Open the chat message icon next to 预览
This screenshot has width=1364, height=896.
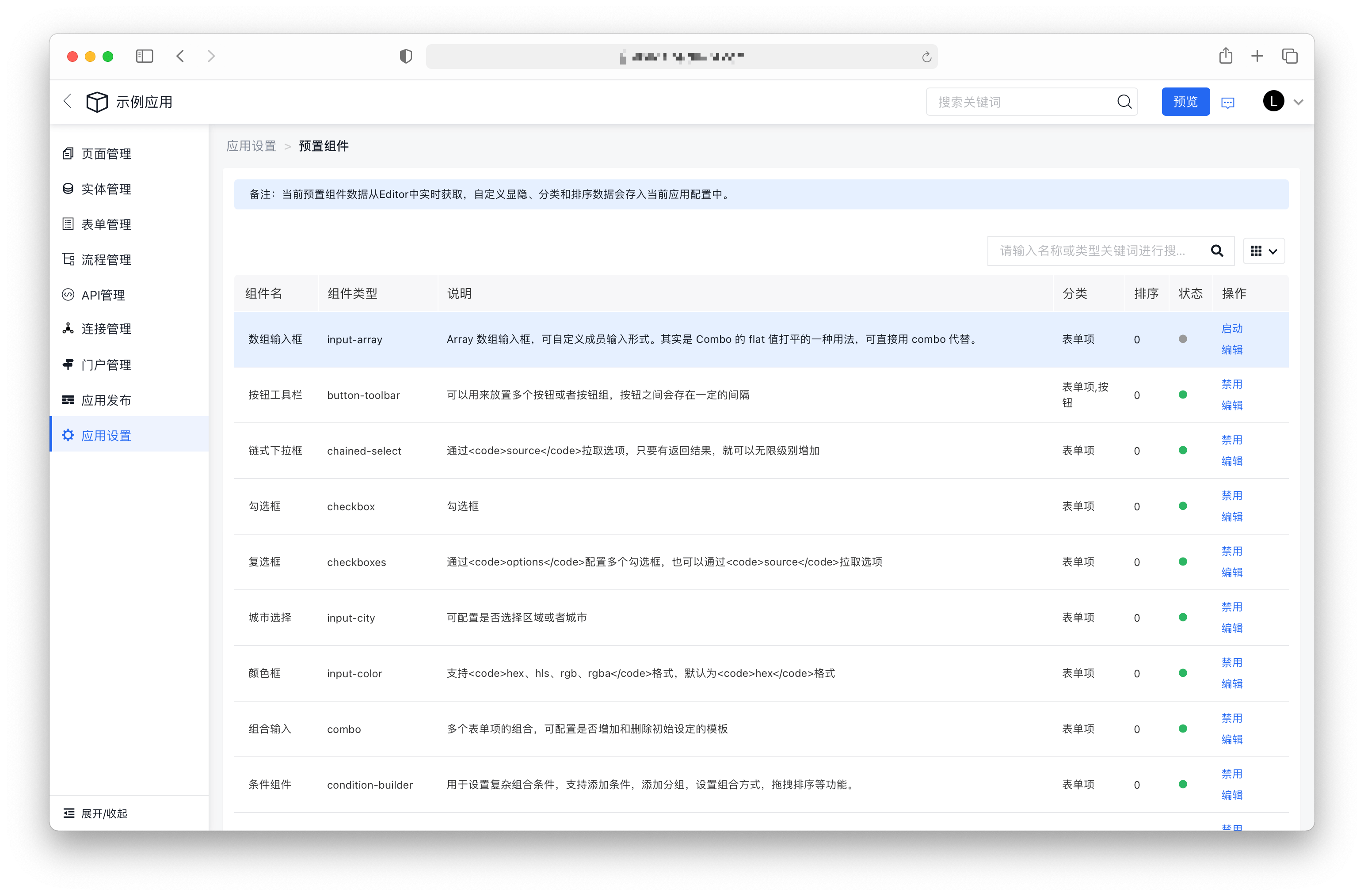(1227, 103)
